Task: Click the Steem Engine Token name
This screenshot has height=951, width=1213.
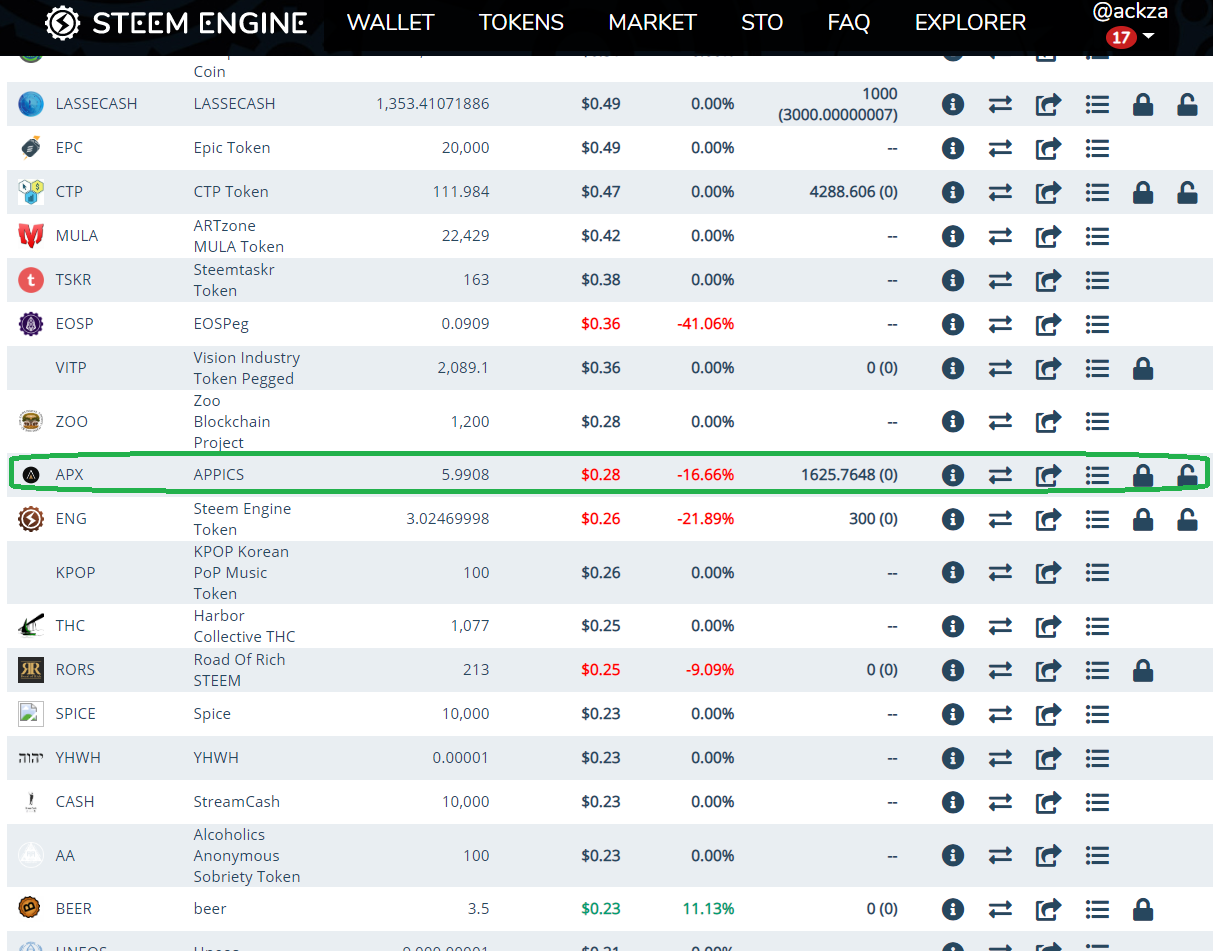Action: [x=242, y=519]
